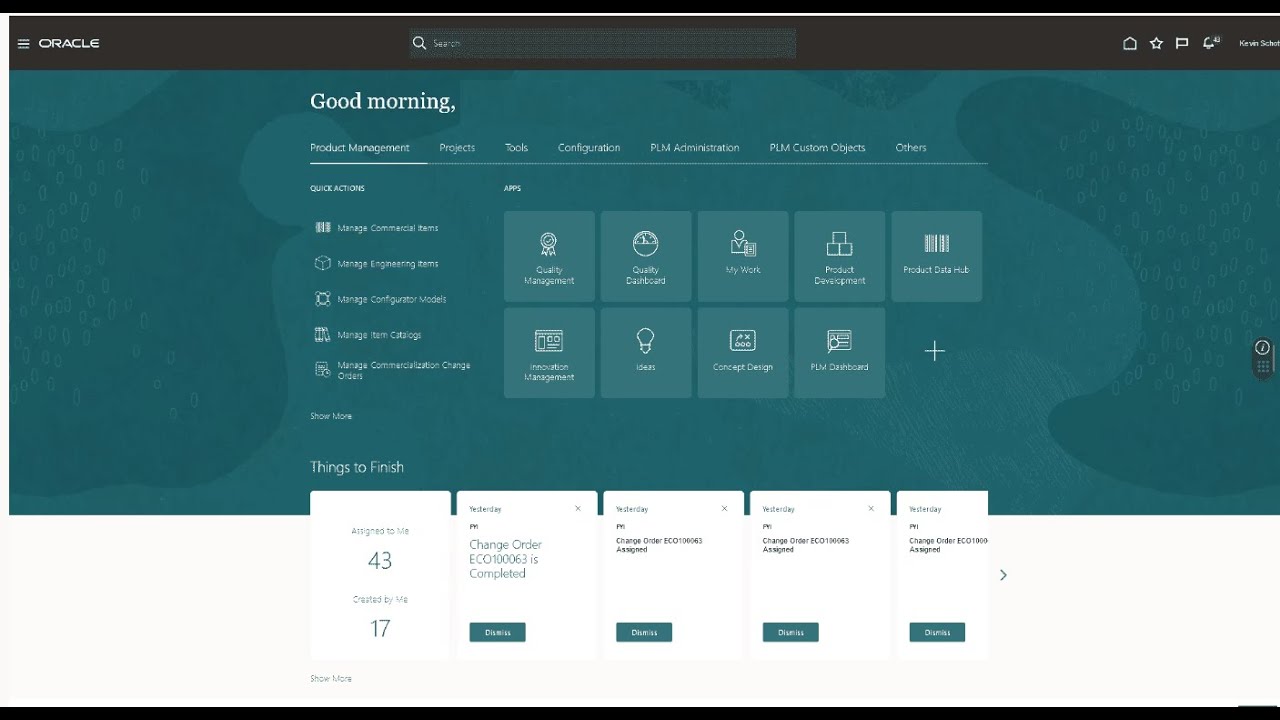Screen dimensions: 1280x720
Task: Go to Home via house icon
Action: pyautogui.click(x=1130, y=44)
